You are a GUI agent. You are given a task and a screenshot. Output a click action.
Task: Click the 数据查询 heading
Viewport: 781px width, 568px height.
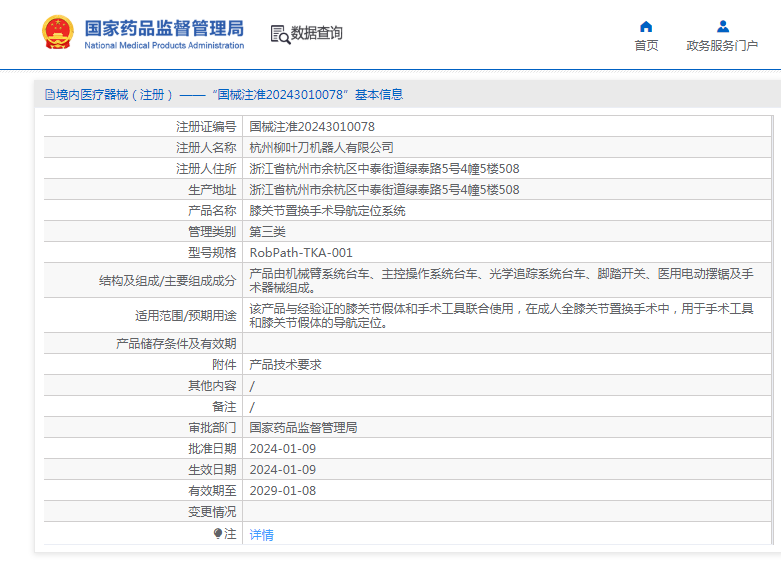316,33
